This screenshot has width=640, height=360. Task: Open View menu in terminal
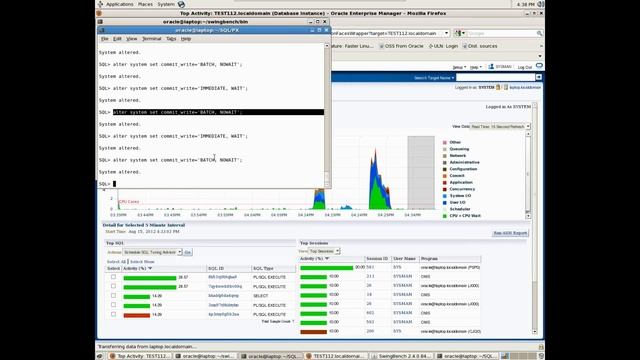(x=131, y=39)
